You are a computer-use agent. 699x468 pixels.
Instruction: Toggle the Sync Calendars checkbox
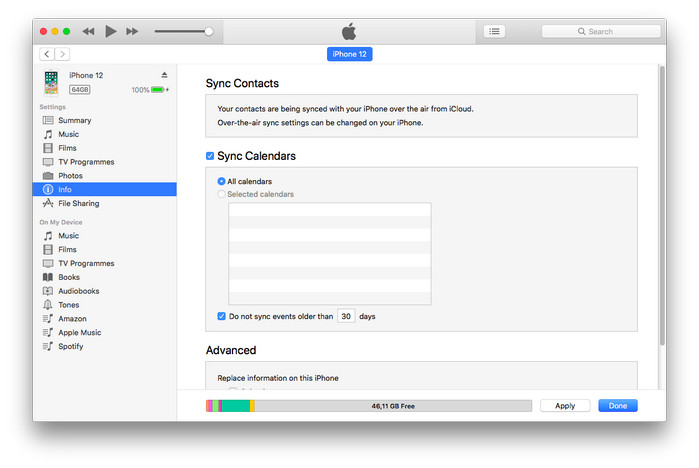click(210, 156)
